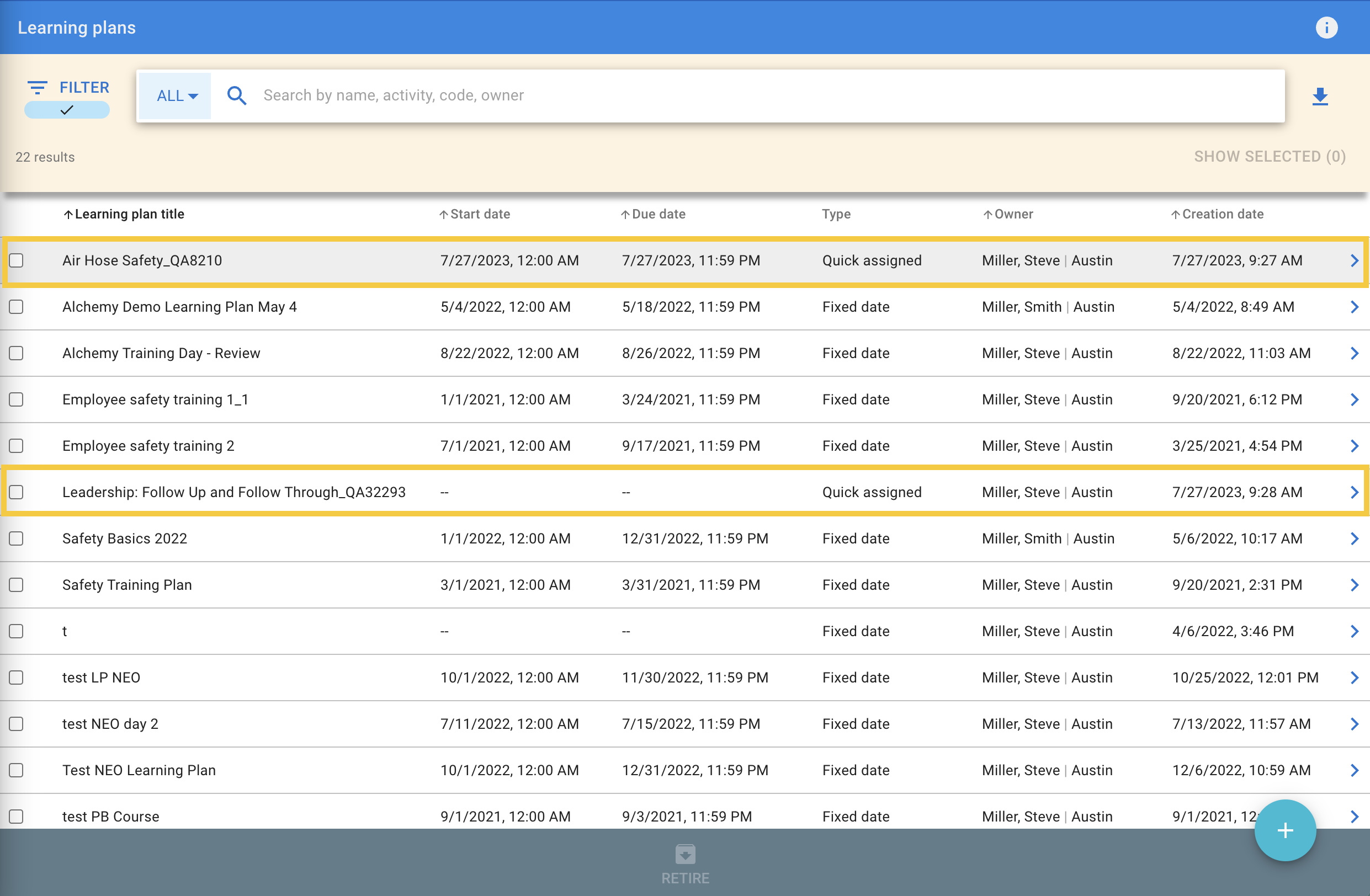Click the search magnifier icon

(237, 95)
